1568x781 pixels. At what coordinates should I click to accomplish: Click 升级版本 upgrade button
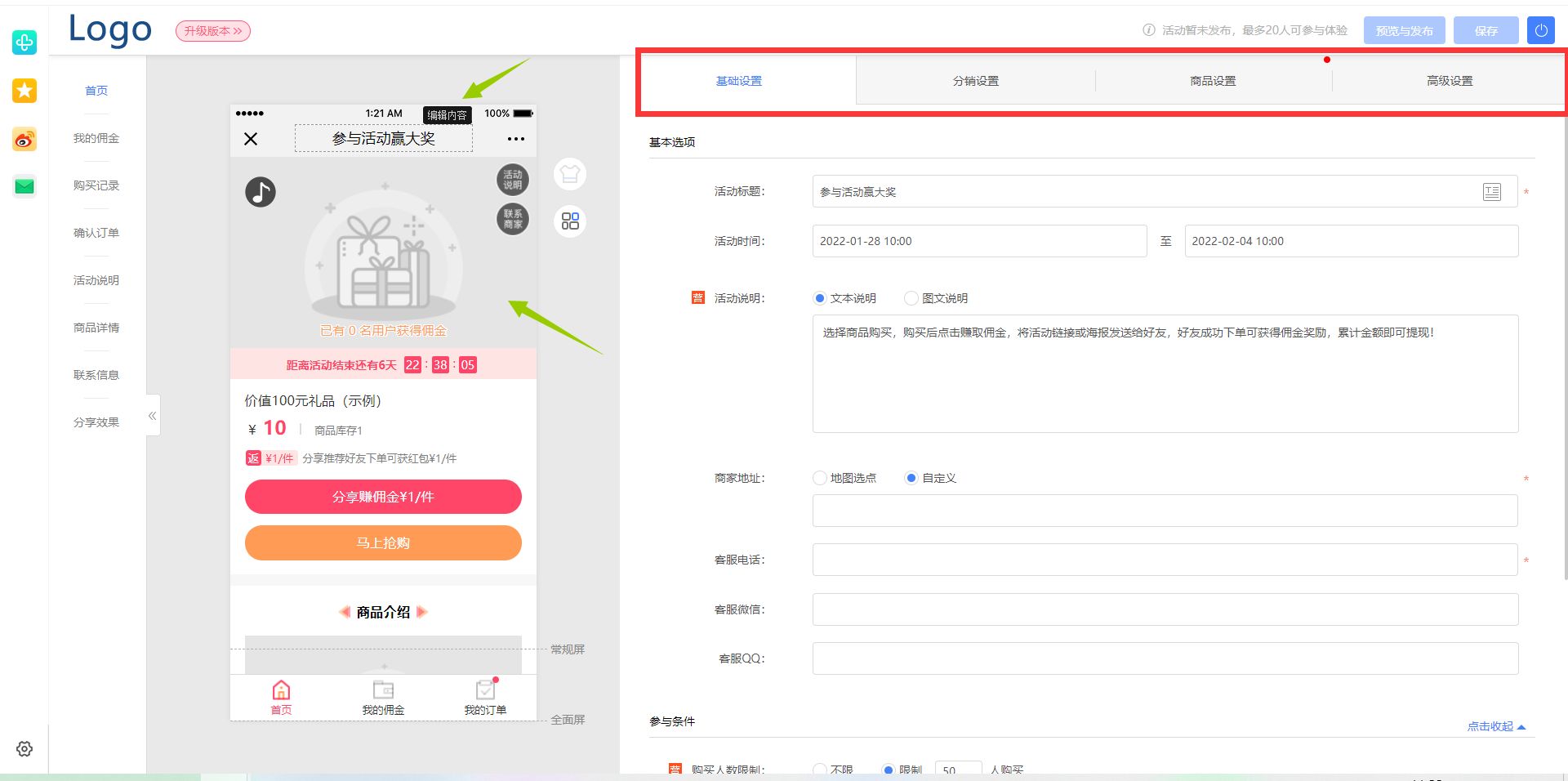[213, 31]
